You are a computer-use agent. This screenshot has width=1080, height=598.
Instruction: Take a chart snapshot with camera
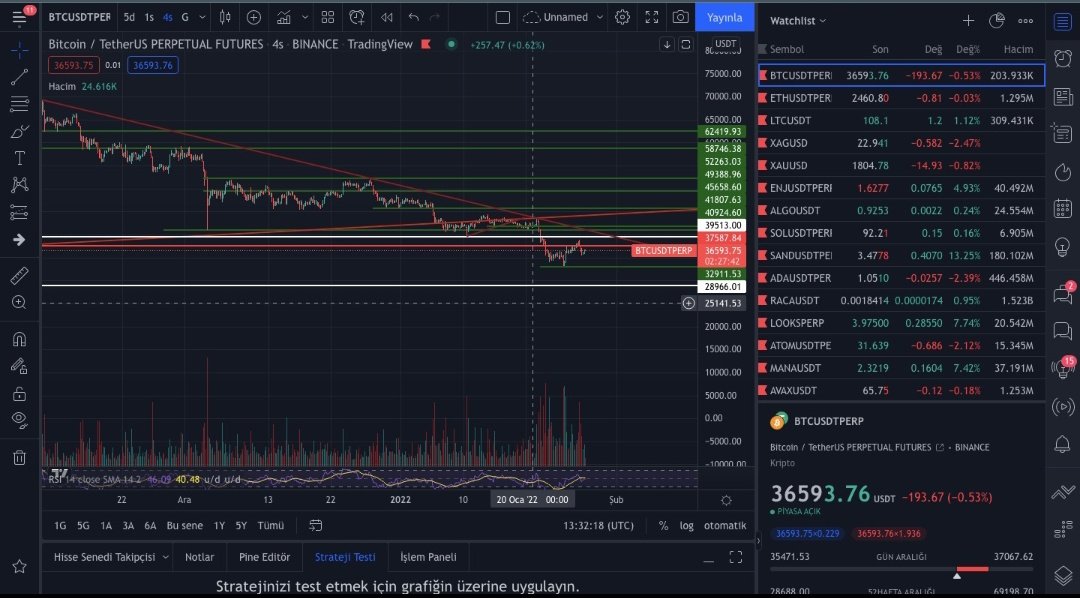click(681, 17)
